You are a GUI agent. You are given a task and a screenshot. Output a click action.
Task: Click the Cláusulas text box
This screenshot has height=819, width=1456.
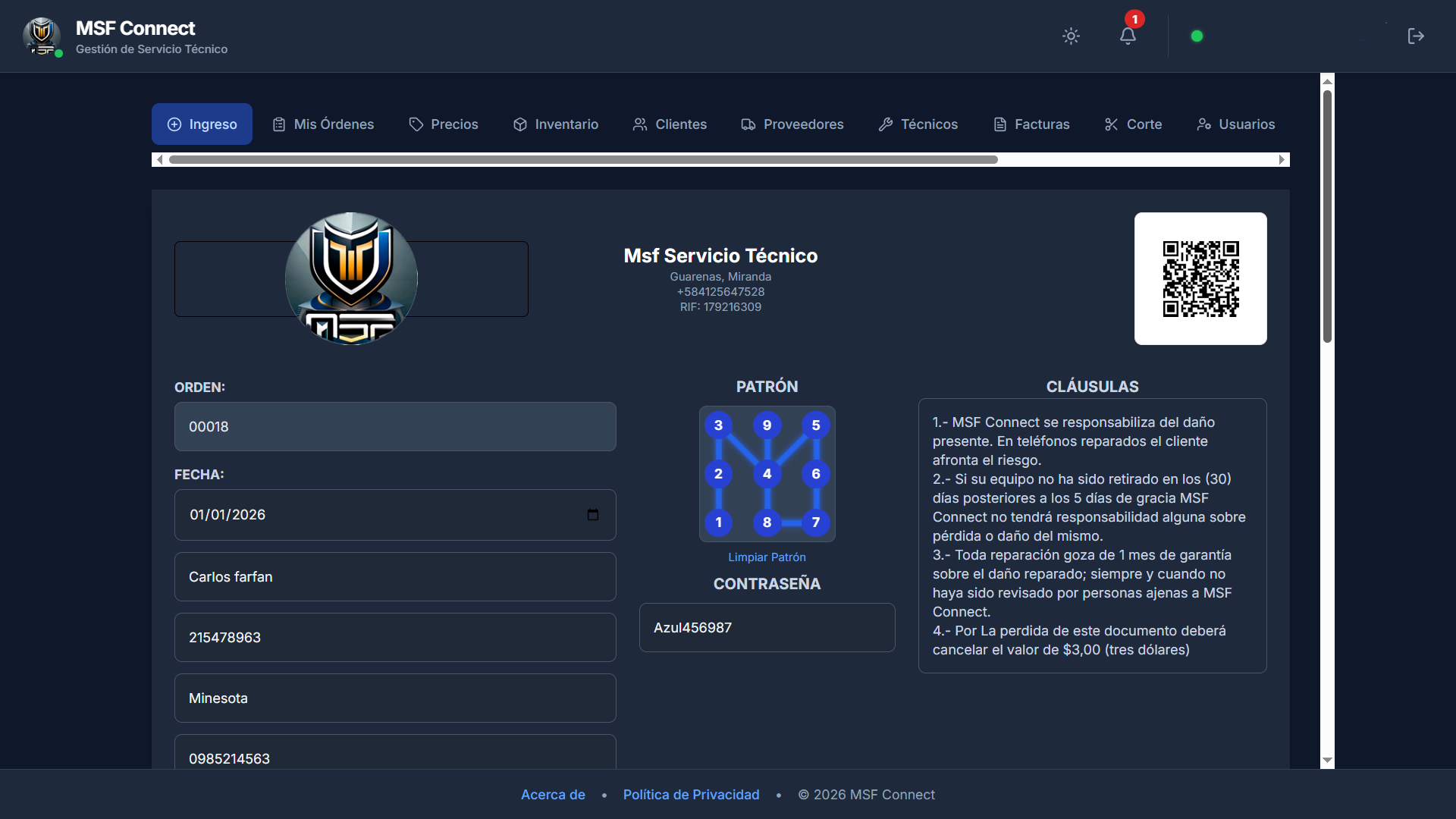tap(1092, 535)
